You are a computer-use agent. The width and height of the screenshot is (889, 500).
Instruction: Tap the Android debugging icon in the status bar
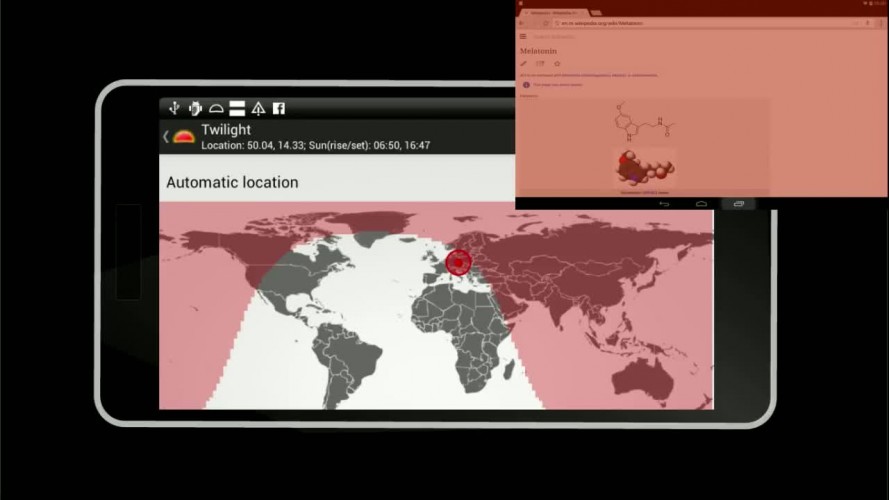195,108
